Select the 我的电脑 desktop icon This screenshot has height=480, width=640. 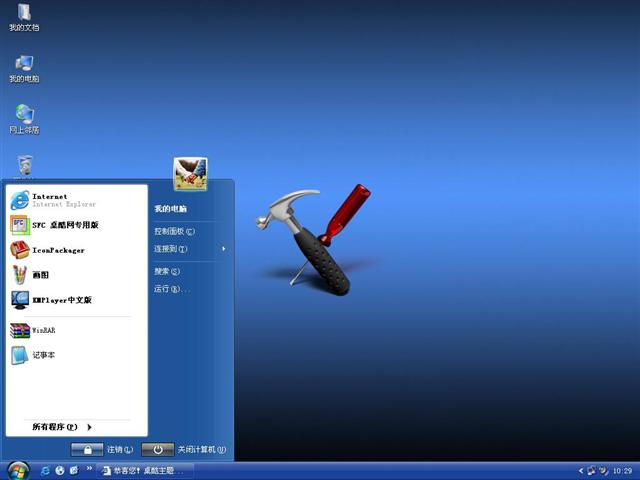point(24,69)
